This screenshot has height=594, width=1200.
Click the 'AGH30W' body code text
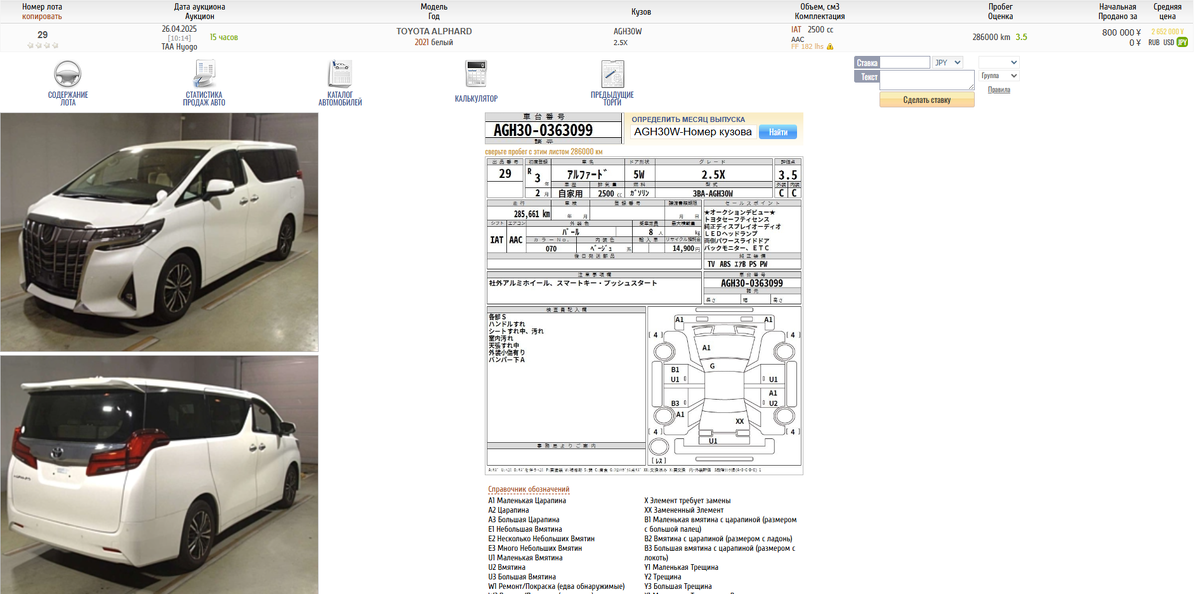628,32
